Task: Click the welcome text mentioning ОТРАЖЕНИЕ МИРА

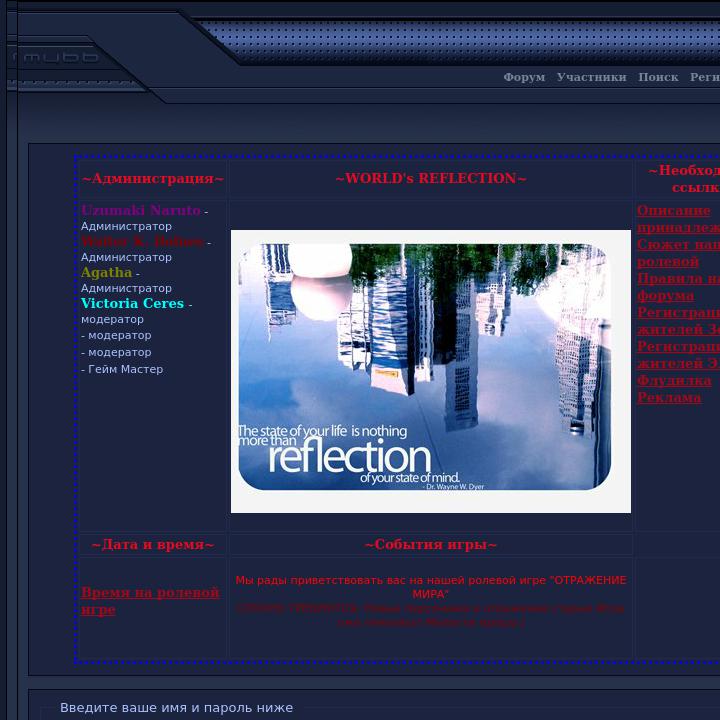Action: 431,587
